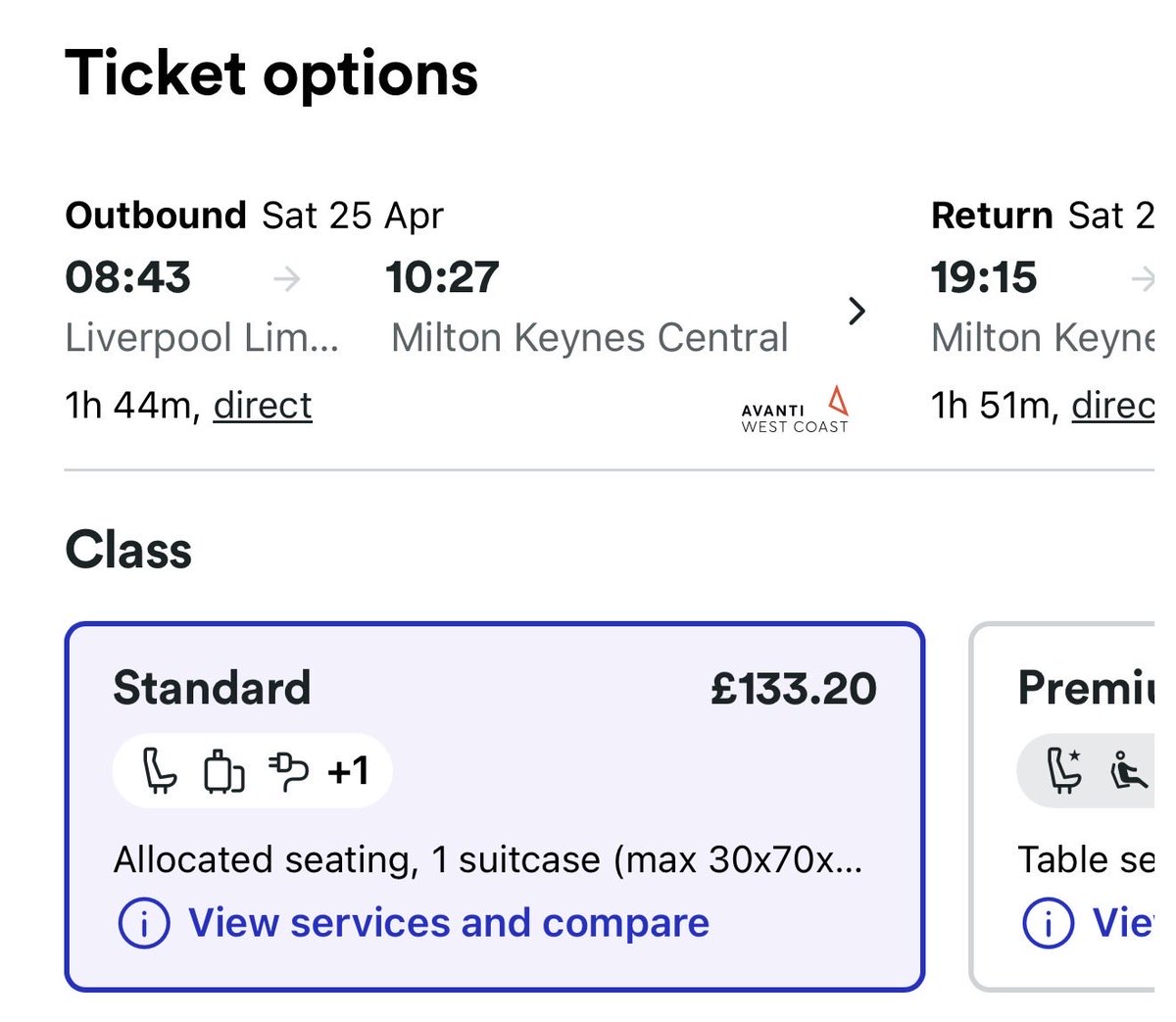Select the Premium class option card
This screenshot has width=1176, height=1022.
coord(1068,805)
